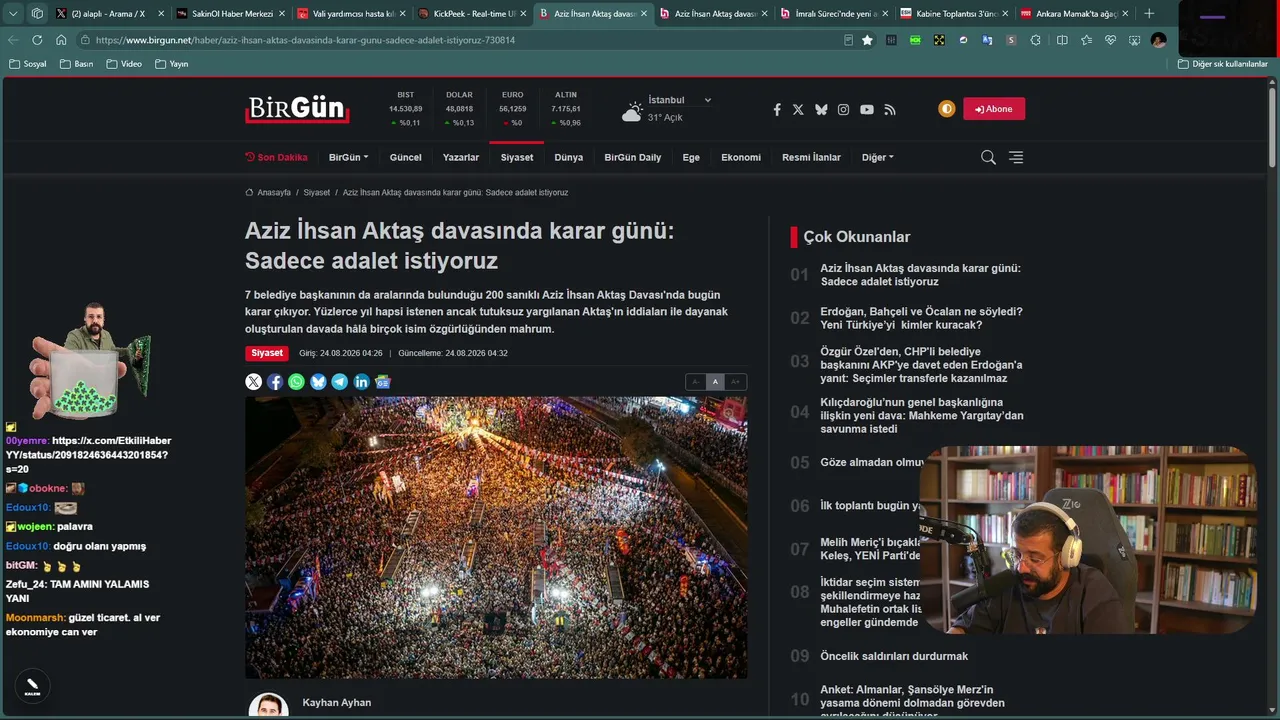Select the normal font size A button
The width and height of the screenshot is (1280, 720).
pos(715,382)
